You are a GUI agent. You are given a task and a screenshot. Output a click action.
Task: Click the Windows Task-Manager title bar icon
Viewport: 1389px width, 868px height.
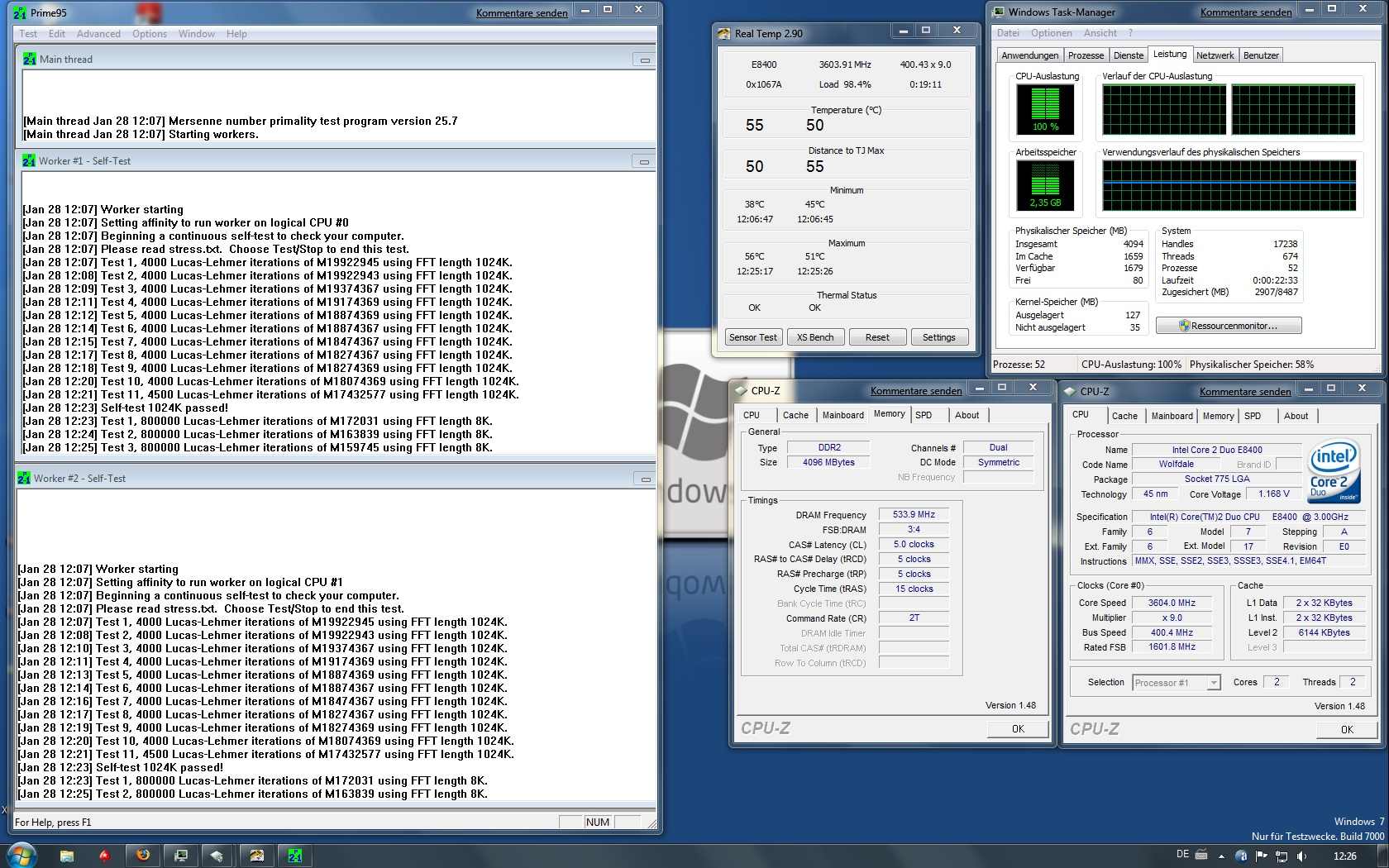(998, 12)
